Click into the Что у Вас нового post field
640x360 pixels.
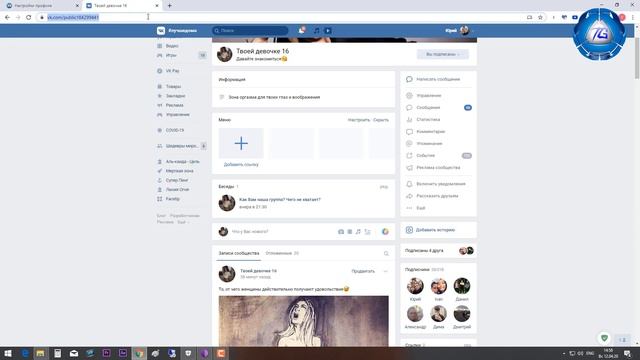pos(282,231)
